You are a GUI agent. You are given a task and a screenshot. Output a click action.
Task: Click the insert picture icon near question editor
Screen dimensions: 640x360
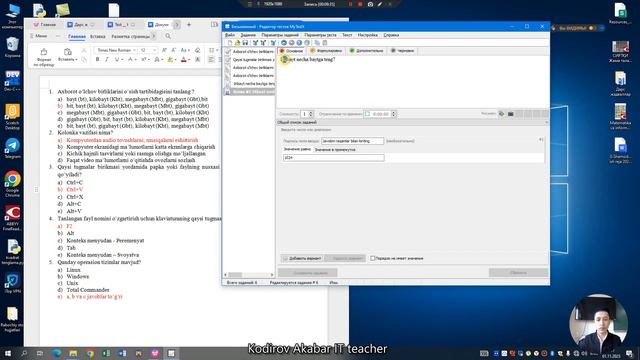[x=502, y=114]
